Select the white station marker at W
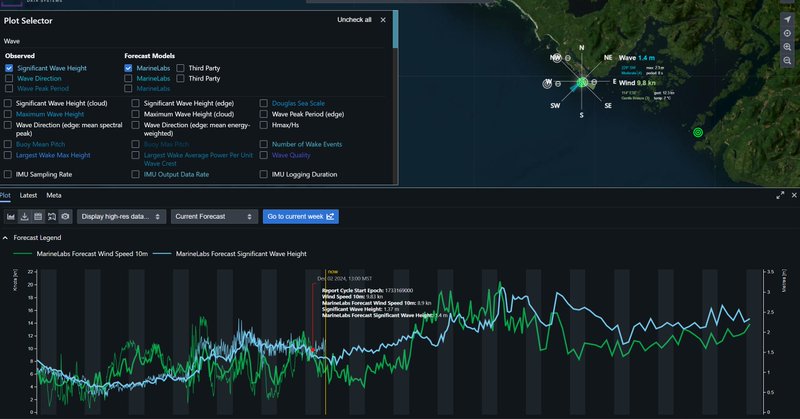800x419 pixels. [547, 83]
